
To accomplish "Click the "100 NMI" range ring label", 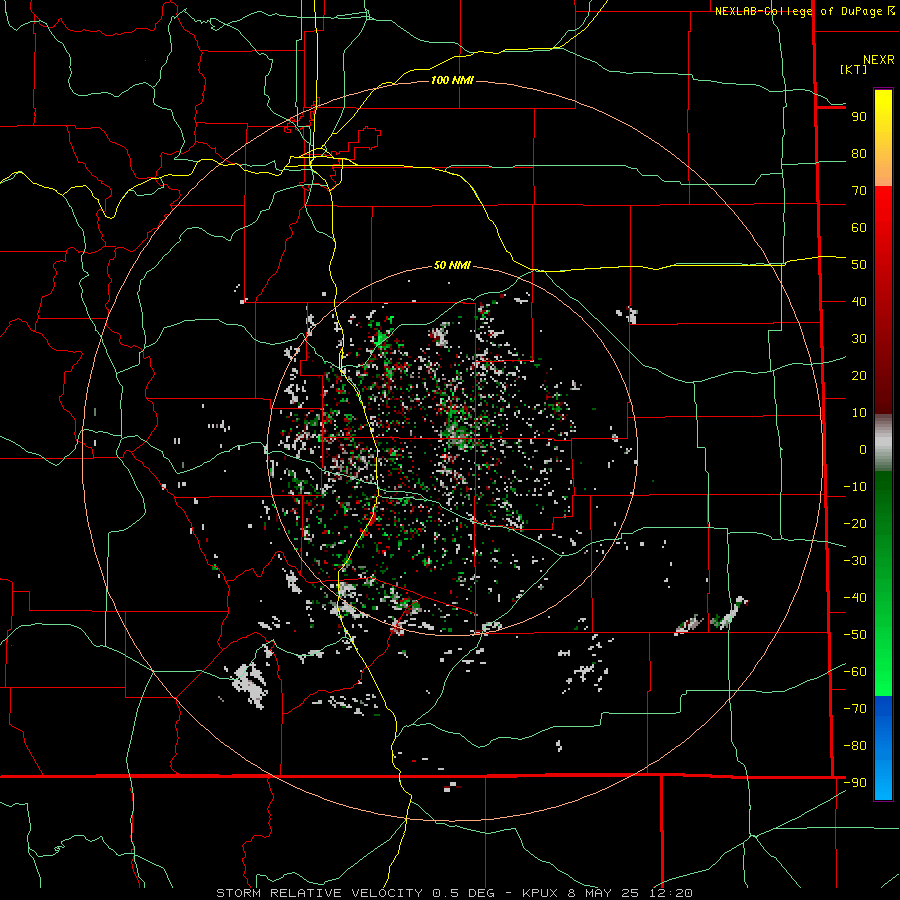I will pos(452,80).
